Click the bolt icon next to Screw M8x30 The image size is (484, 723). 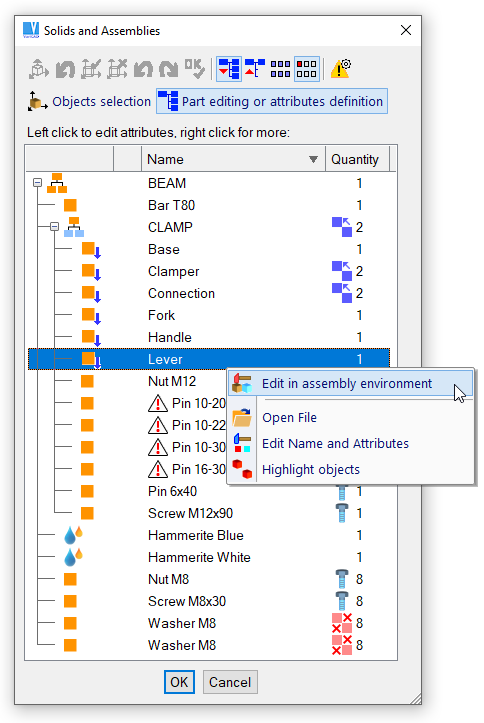pos(342,601)
